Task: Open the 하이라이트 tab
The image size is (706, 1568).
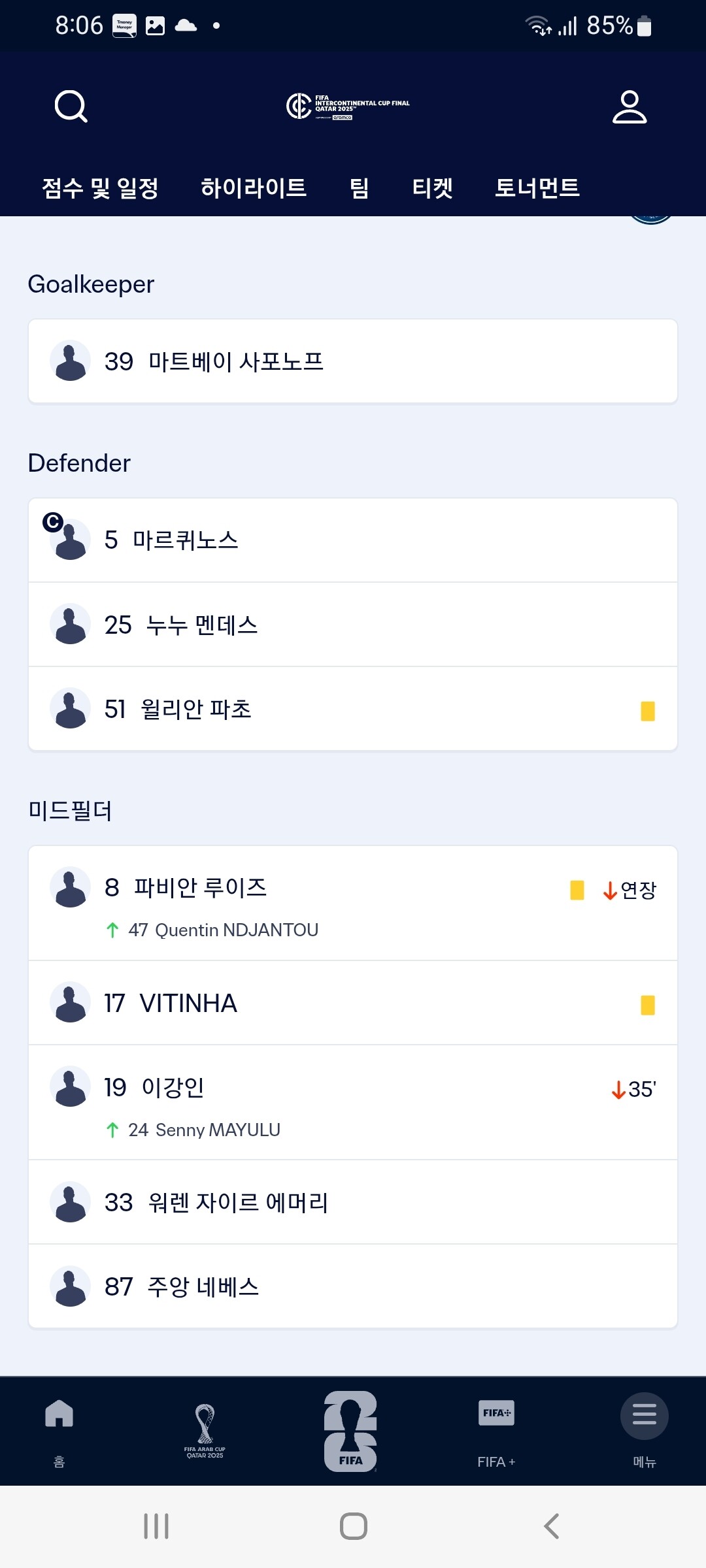Action: tap(254, 188)
